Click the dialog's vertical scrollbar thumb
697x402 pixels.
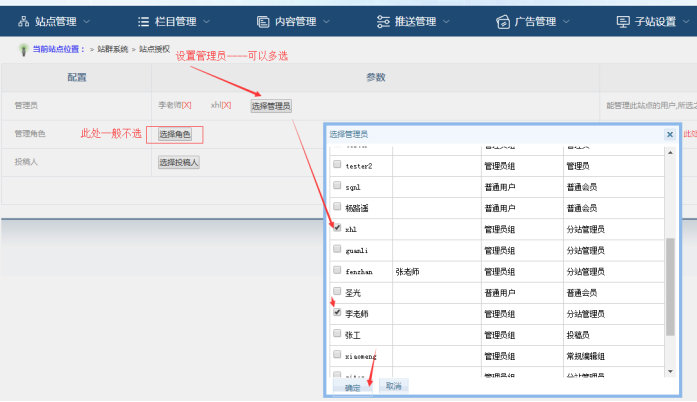point(669,285)
